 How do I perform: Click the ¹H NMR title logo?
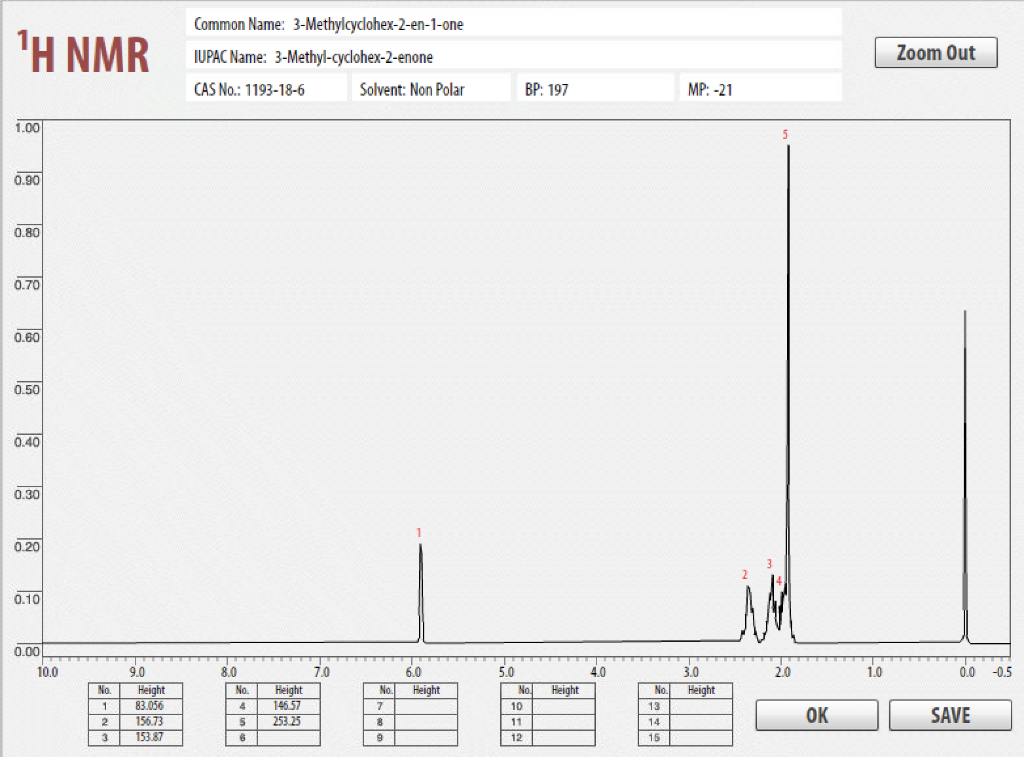(x=83, y=52)
